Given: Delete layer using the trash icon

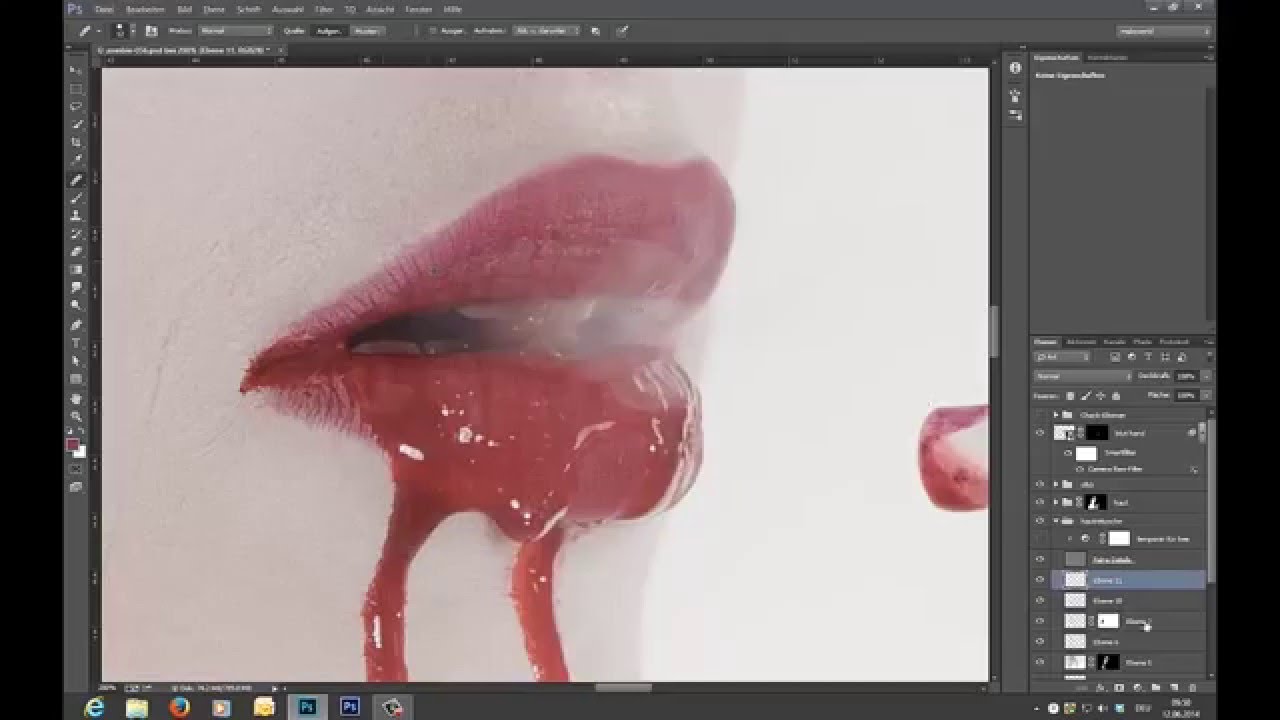Looking at the screenshot, I should (1192, 688).
